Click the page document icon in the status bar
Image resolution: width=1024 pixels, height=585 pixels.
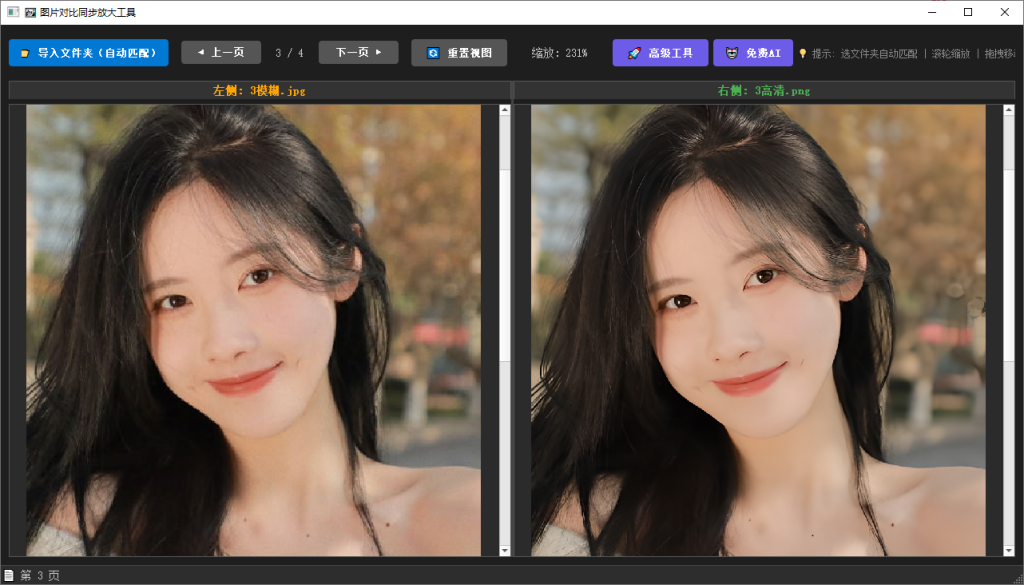pyautogui.click(x=9, y=575)
